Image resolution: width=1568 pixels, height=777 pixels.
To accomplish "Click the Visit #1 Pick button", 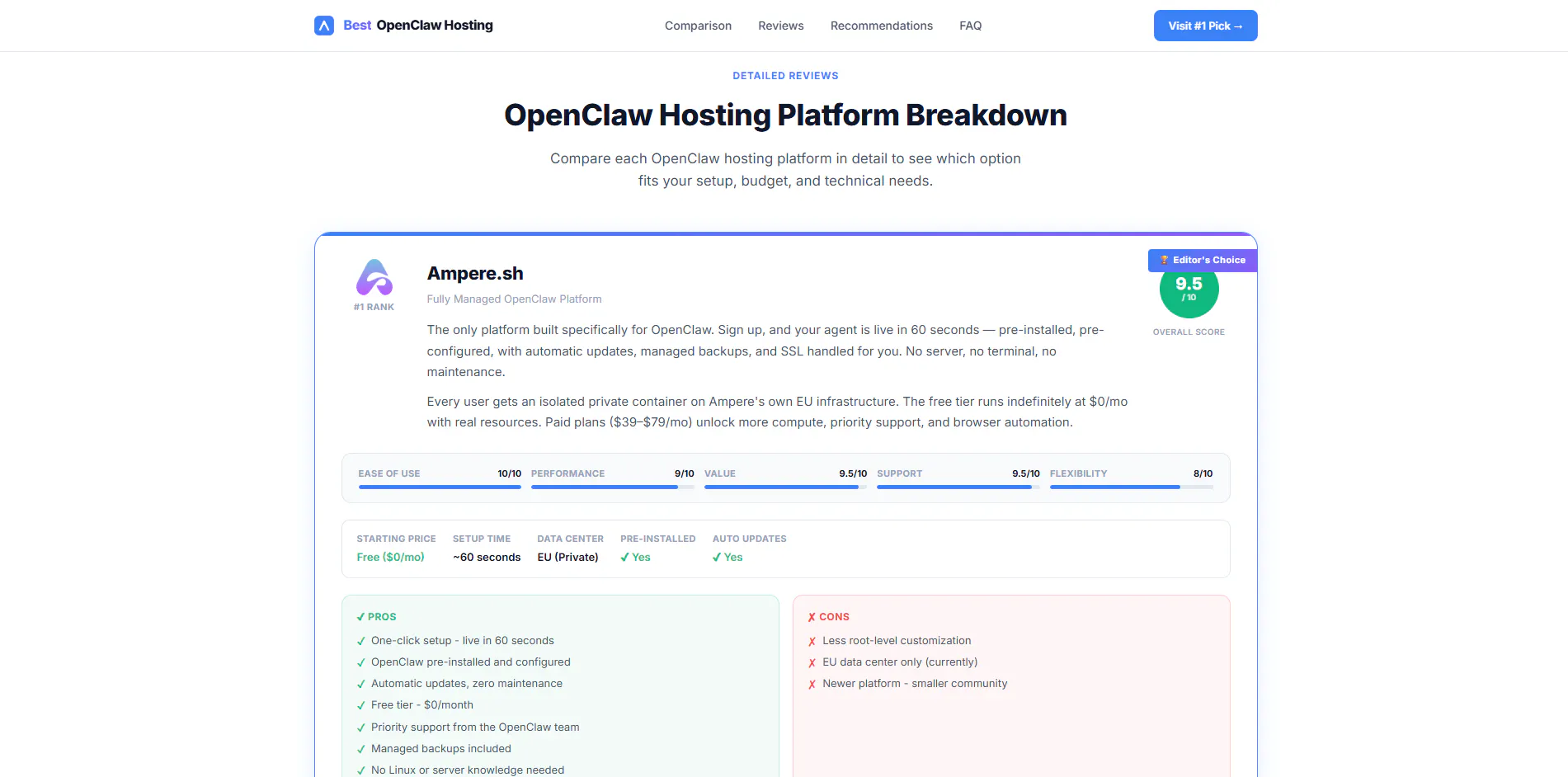I will point(1205,26).
